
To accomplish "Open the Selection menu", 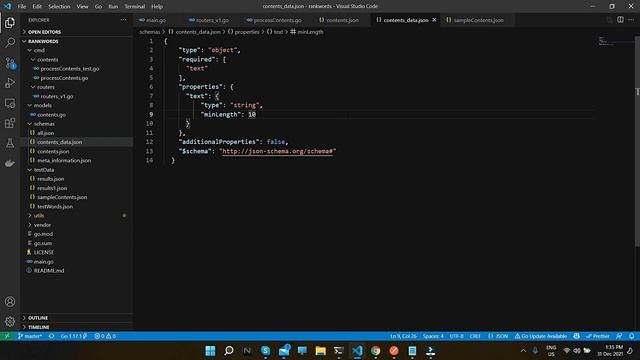I will point(59,6).
